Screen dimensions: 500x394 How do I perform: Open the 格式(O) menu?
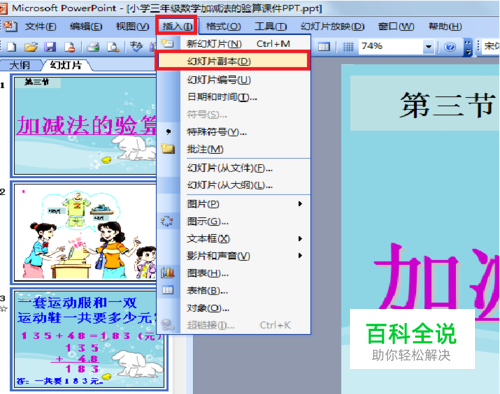pos(223,26)
